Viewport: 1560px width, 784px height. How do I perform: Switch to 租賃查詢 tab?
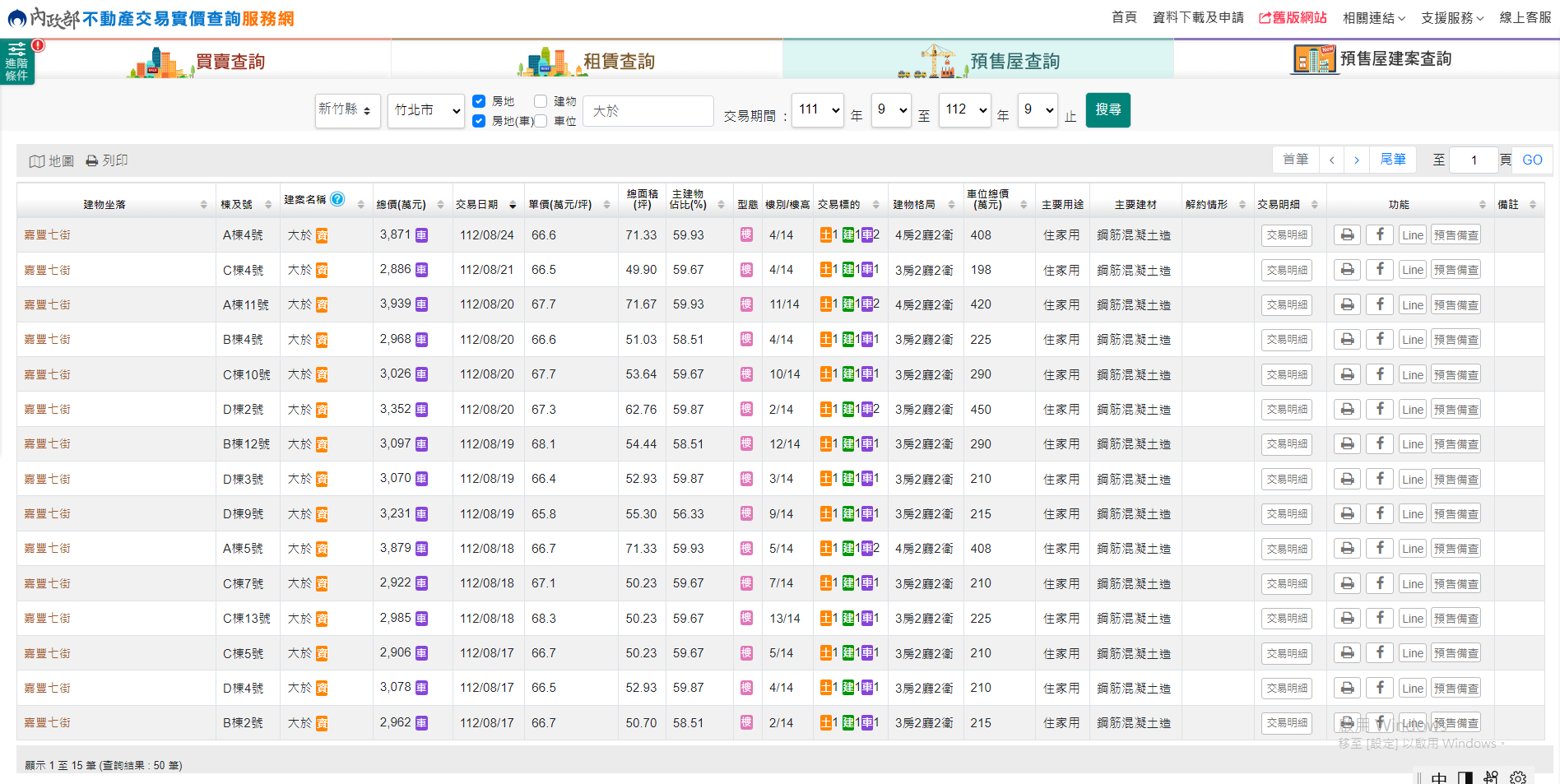pos(587,61)
